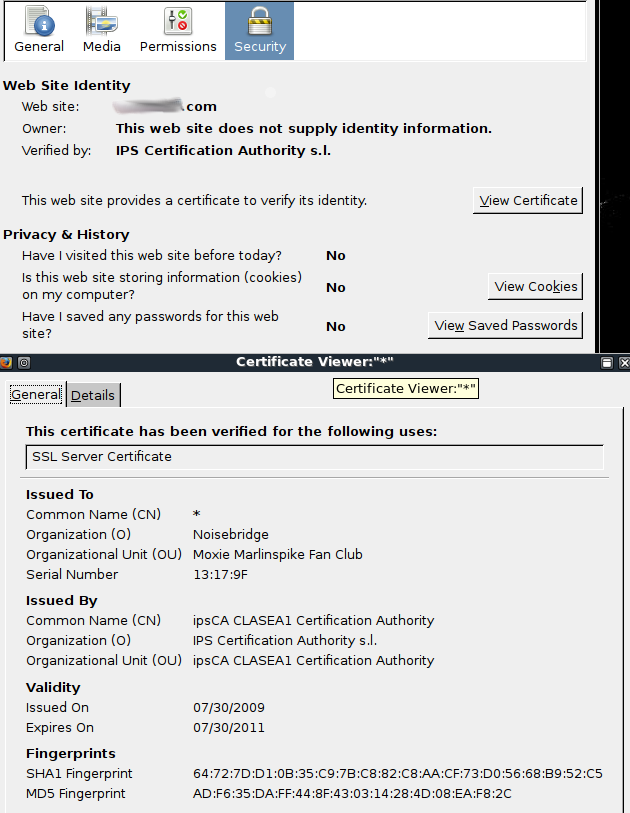630x813 pixels.
Task: Click the View Certificate button
Action: (x=528, y=200)
